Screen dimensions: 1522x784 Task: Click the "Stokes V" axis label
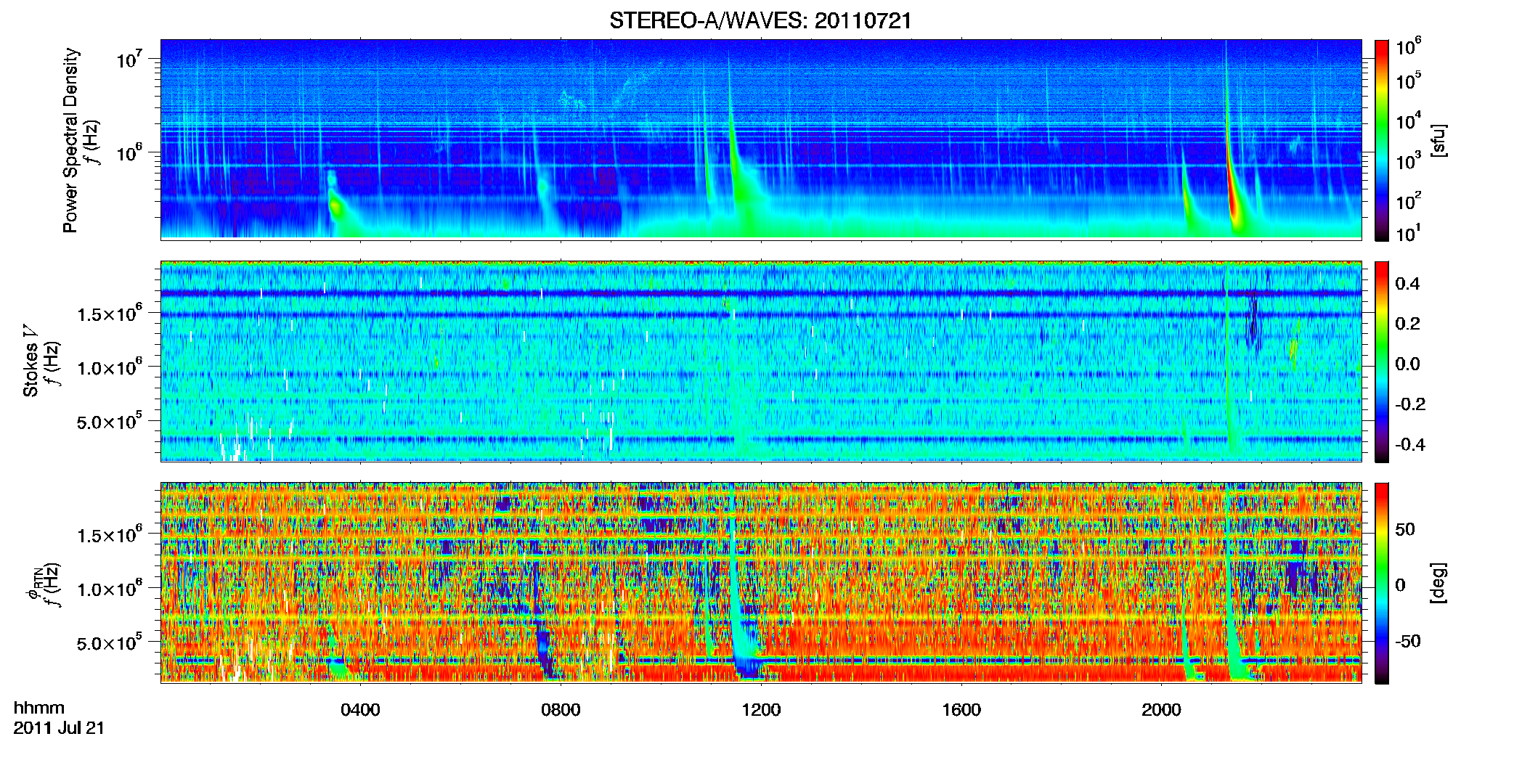[x=30, y=361]
